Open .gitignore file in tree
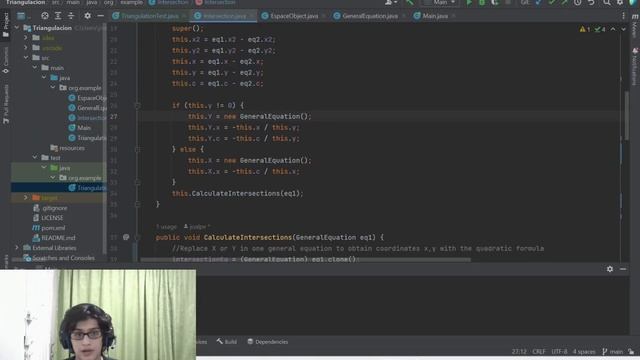 [x=51, y=208]
